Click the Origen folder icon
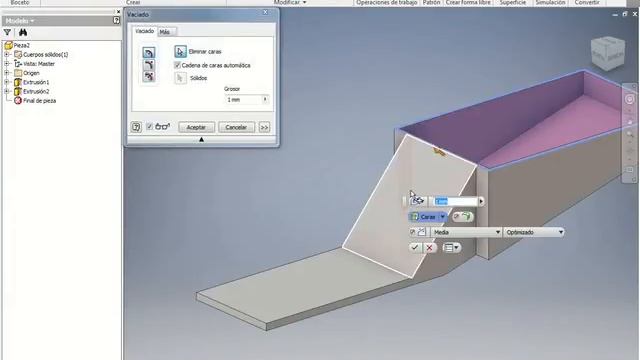Image resolution: width=640 pixels, height=360 pixels. coord(18,73)
